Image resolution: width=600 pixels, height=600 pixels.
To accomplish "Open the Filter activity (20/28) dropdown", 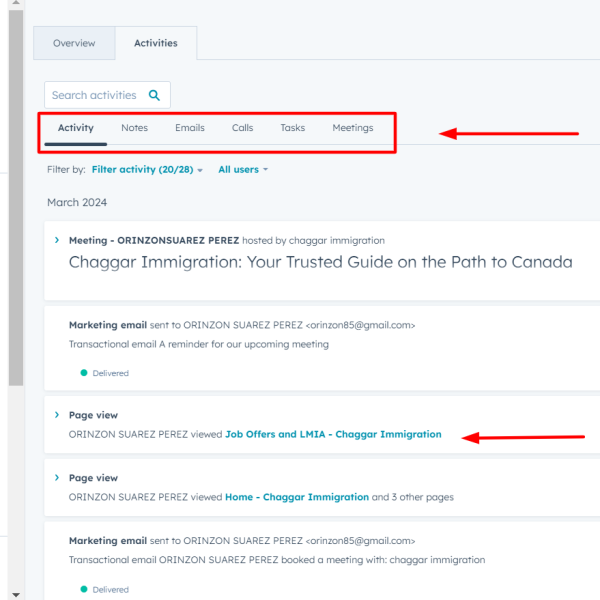I will (x=147, y=170).
